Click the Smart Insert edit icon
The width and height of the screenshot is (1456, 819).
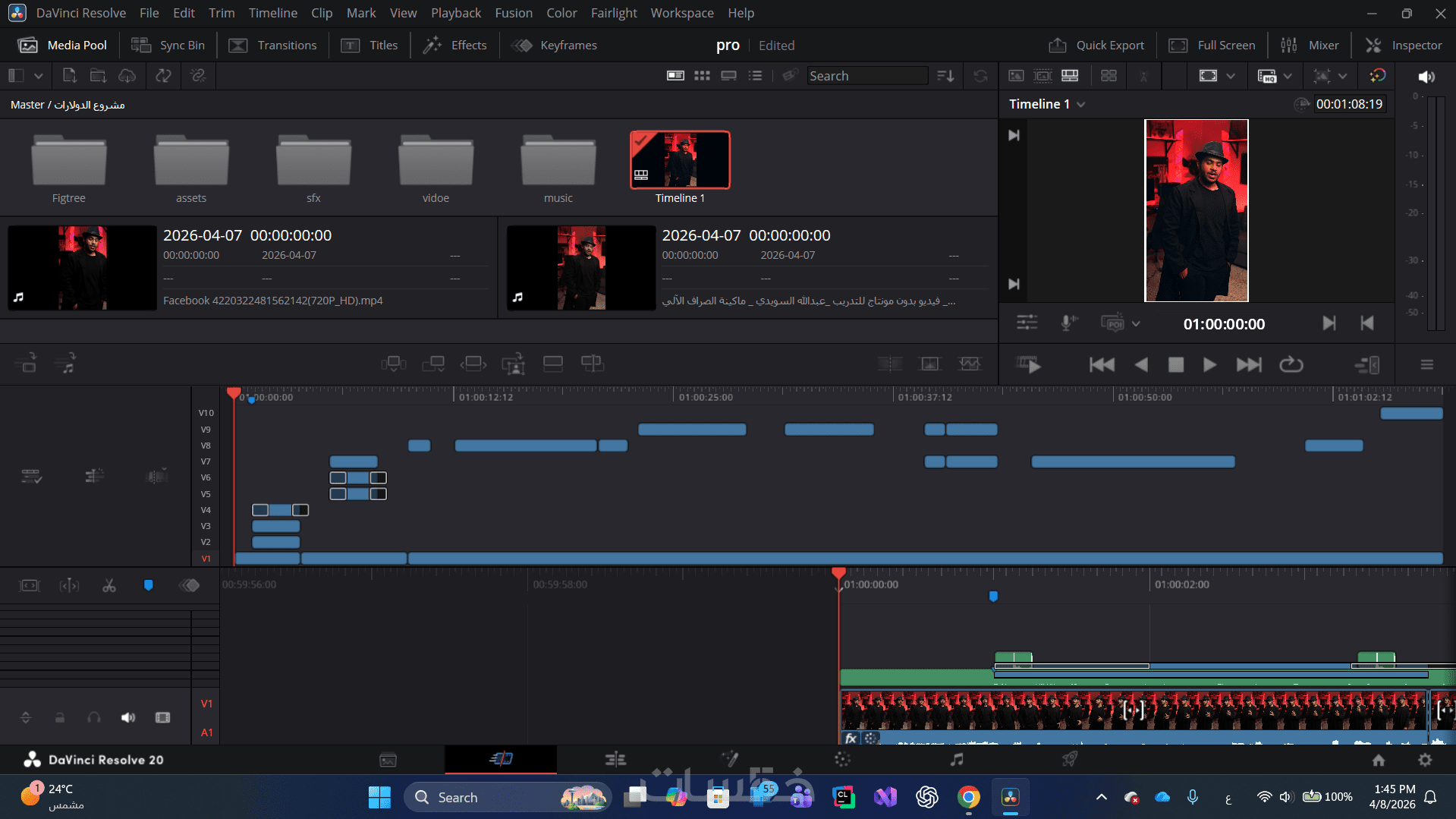click(x=394, y=364)
